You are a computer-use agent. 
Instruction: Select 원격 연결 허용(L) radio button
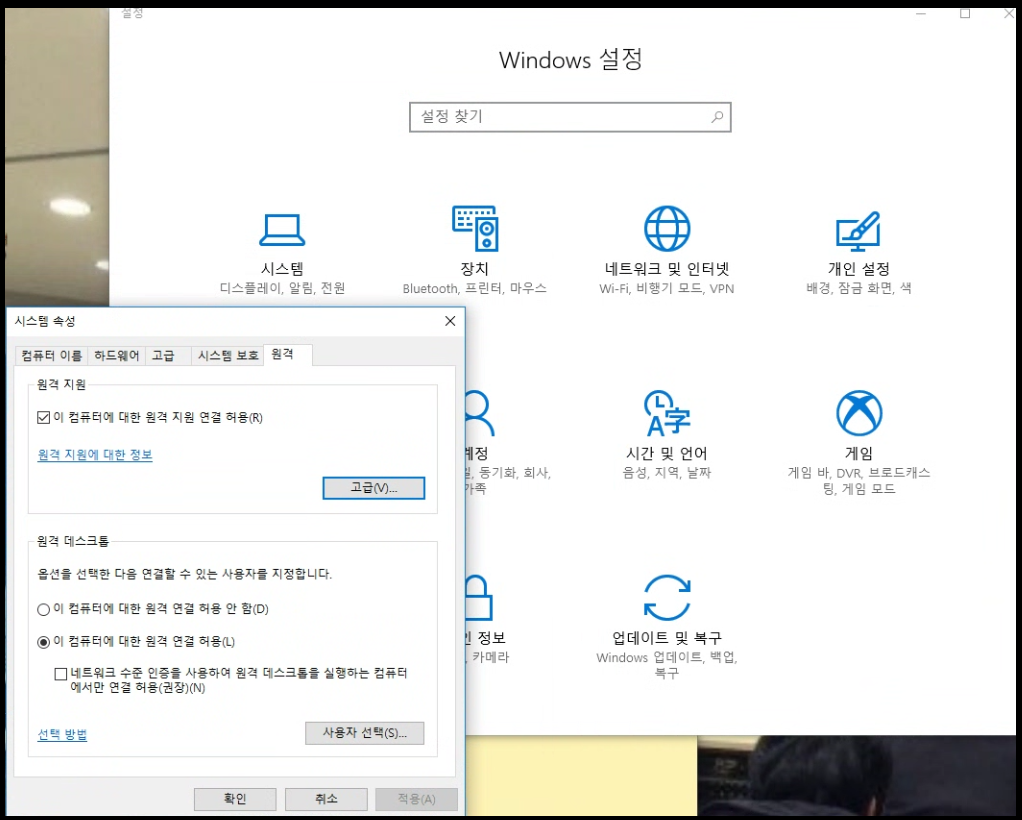tap(43, 642)
